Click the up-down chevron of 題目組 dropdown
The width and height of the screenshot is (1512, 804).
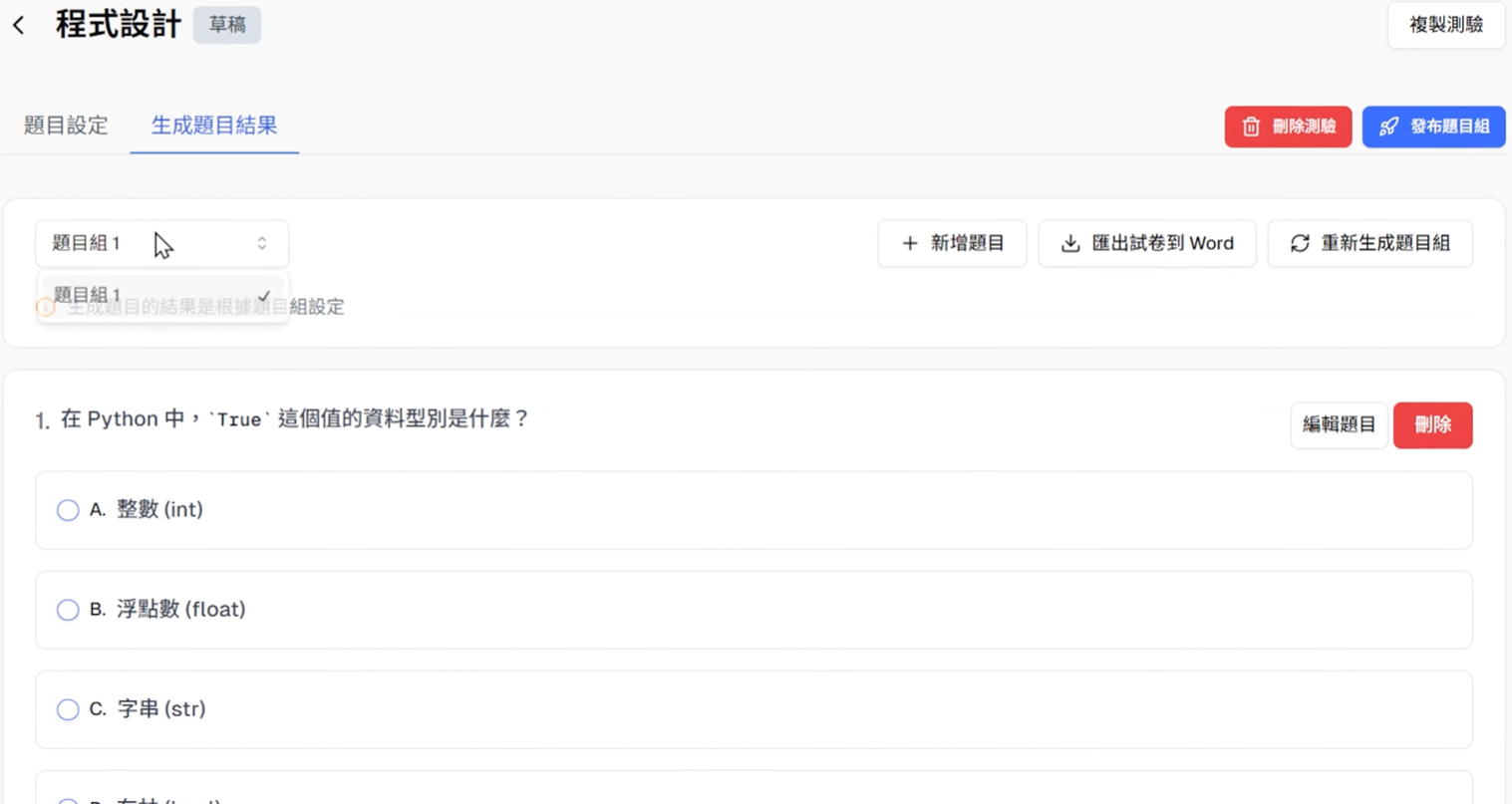[262, 243]
